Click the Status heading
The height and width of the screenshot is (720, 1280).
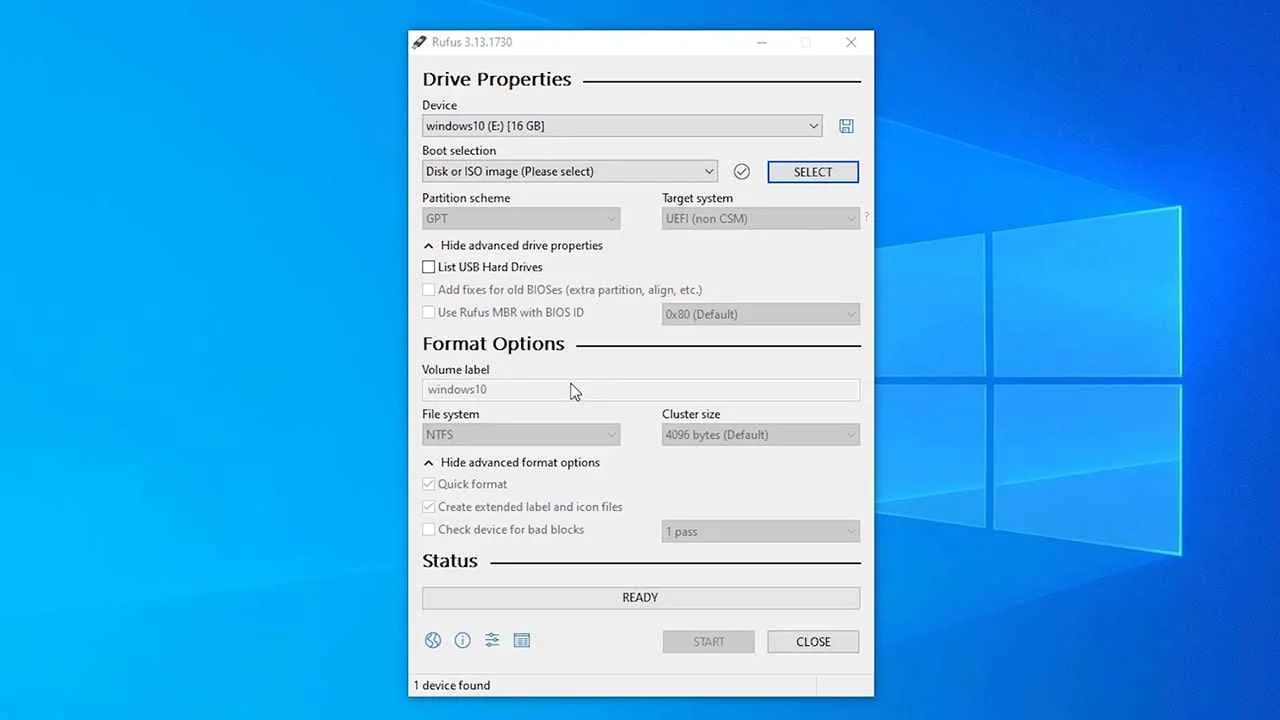pos(450,561)
